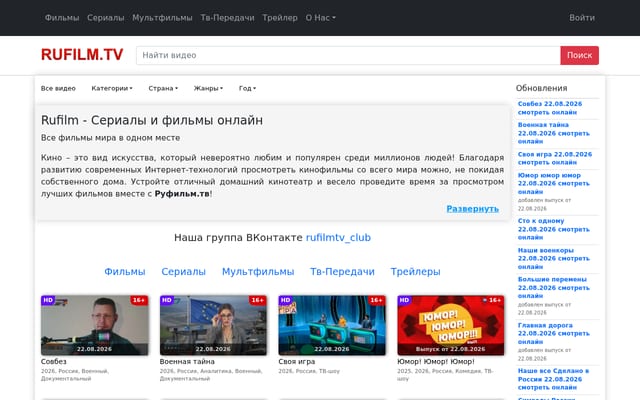Screen dimensions: 640x400
Task: Open Тв-Передачи in top navigation bar
Action: [x=227, y=18]
